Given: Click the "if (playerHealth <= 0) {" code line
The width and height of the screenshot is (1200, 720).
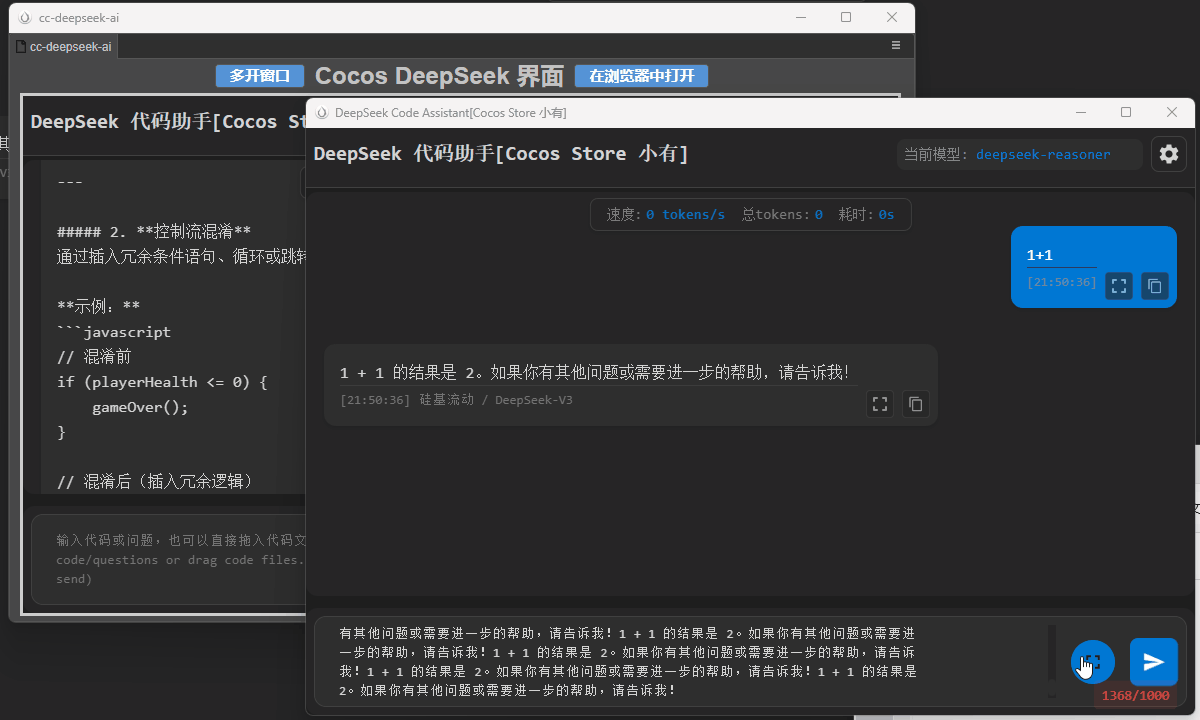Looking at the screenshot, I should 162,382.
